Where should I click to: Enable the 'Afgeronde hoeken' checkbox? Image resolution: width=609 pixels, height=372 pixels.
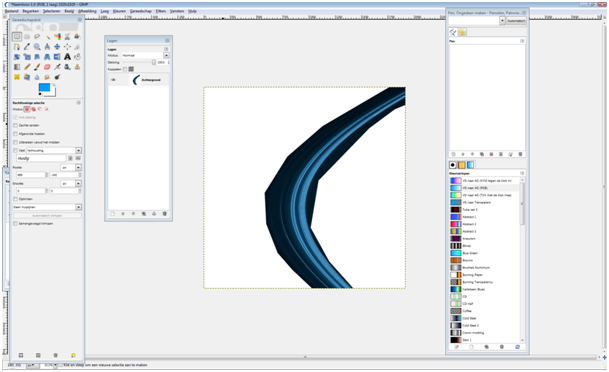coord(16,134)
